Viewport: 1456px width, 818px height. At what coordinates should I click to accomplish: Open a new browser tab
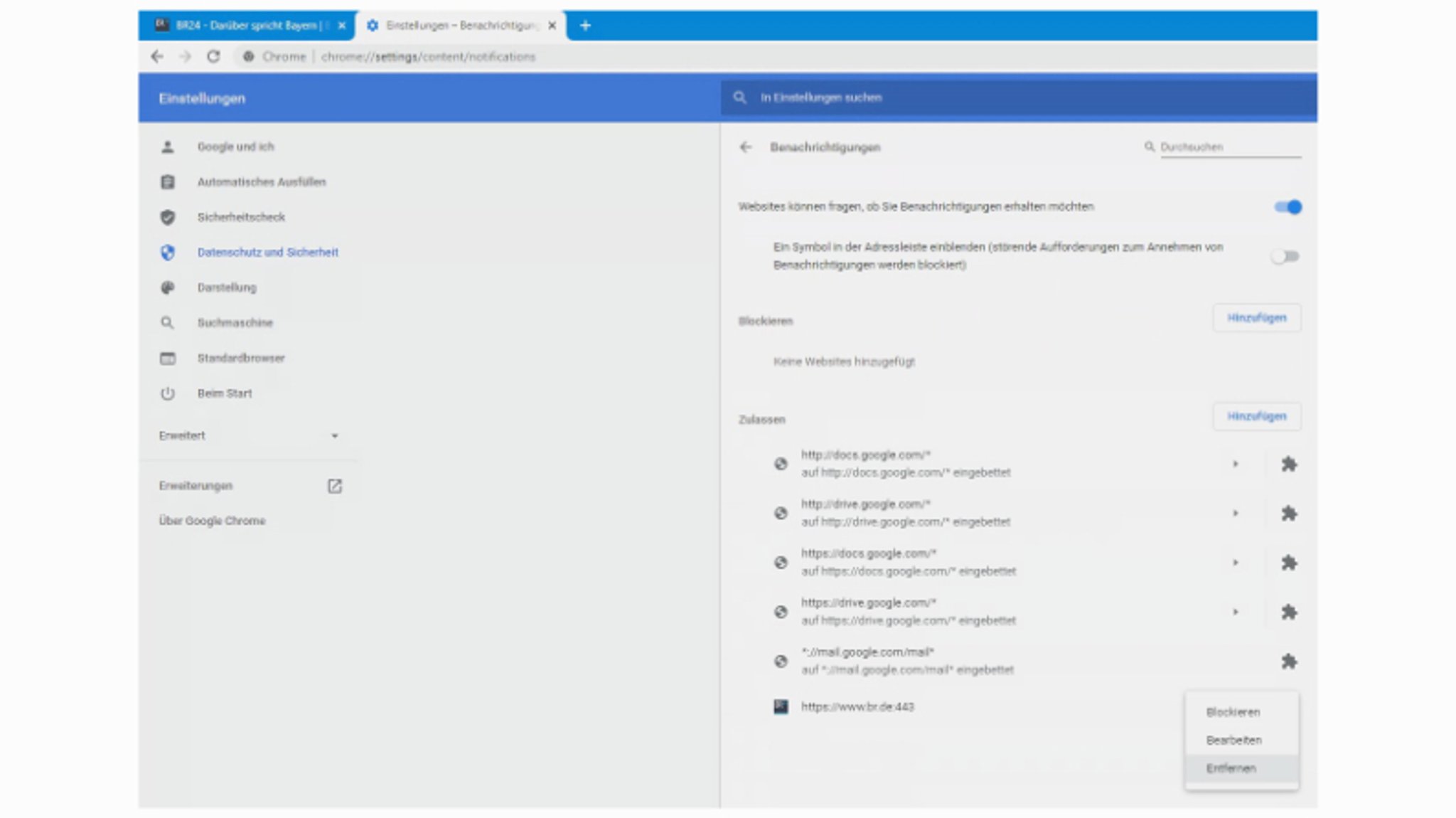coord(585,26)
